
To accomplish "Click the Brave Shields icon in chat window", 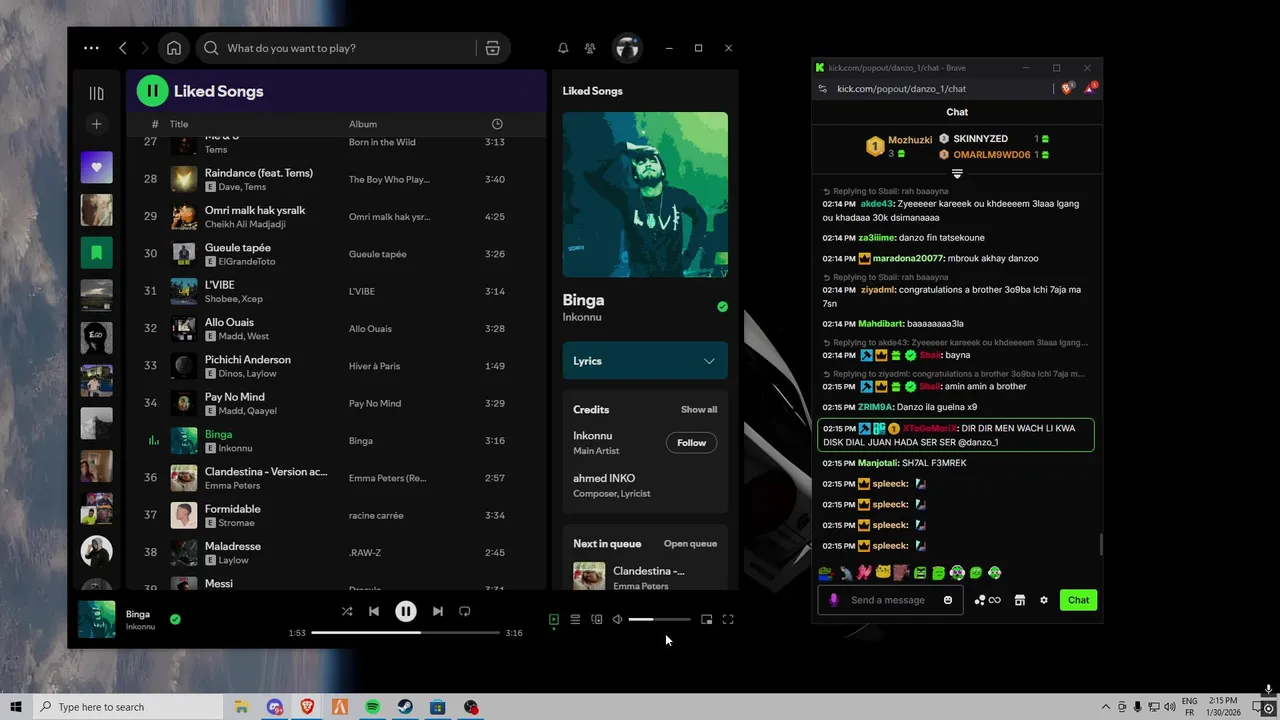I will (x=1067, y=88).
